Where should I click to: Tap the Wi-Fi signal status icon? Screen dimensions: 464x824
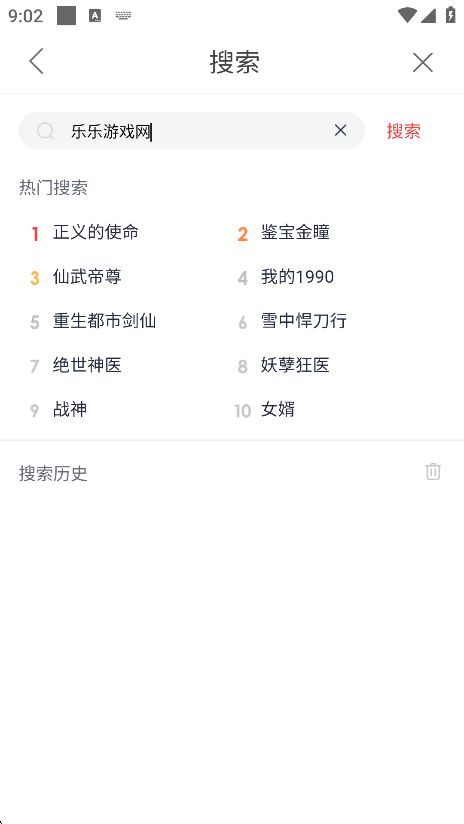407,15
